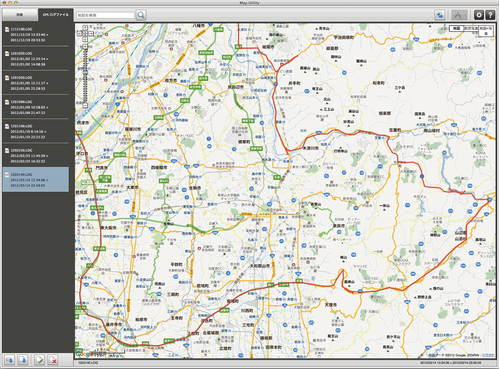Click file icon of 2012/01/09 log
Viewport: 499px width, 369px height.
coord(7,102)
